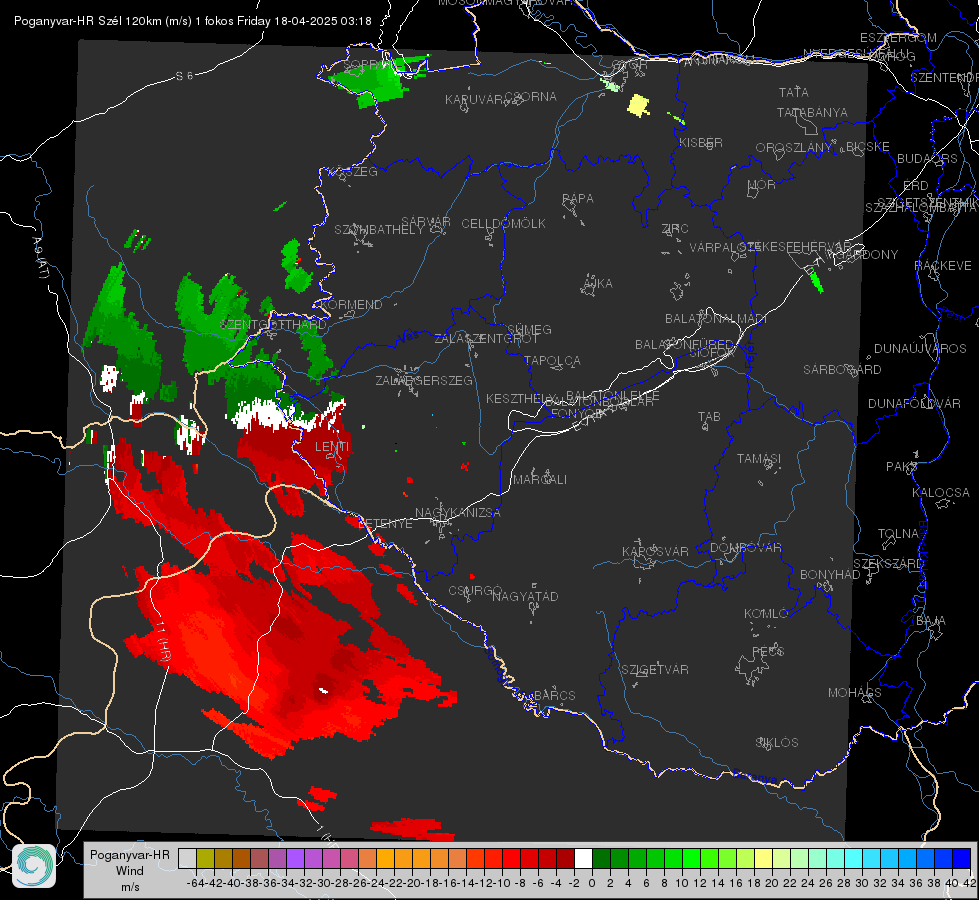Select the SÁRVÁR label
The height and width of the screenshot is (900, 979).
coord(426,222)
